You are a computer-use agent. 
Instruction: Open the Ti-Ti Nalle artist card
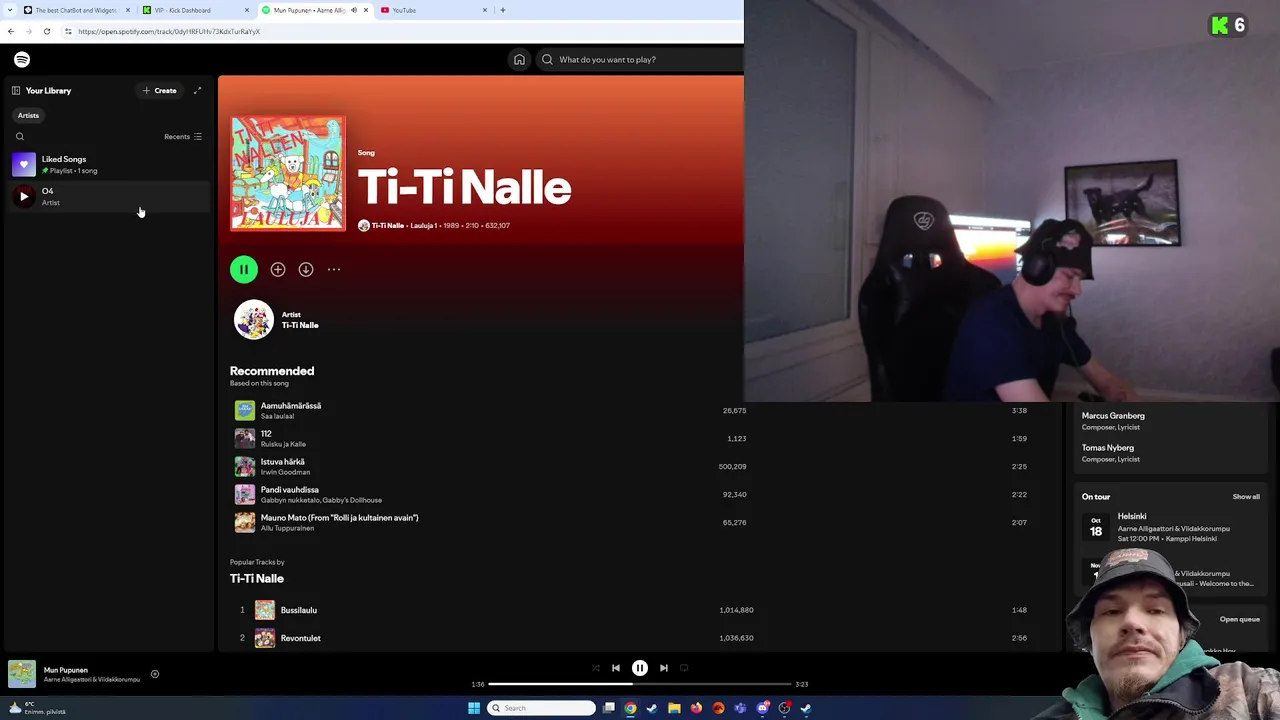point(277,320)
